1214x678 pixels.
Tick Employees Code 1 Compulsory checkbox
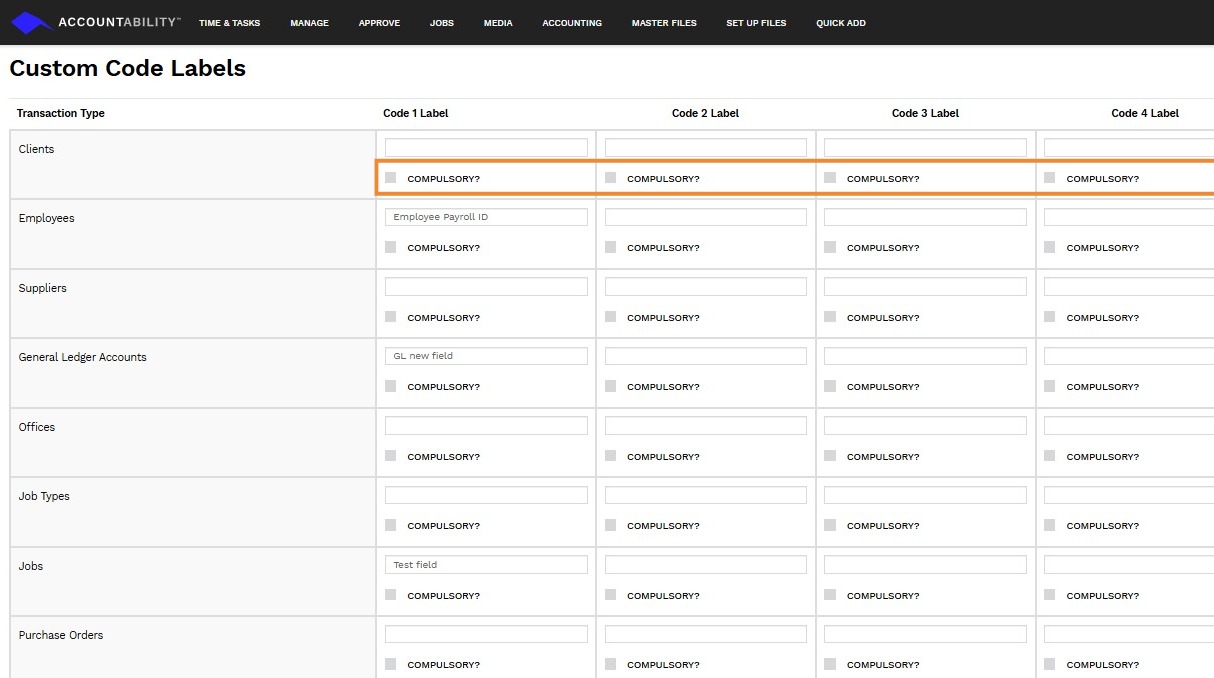coord(391,247)
